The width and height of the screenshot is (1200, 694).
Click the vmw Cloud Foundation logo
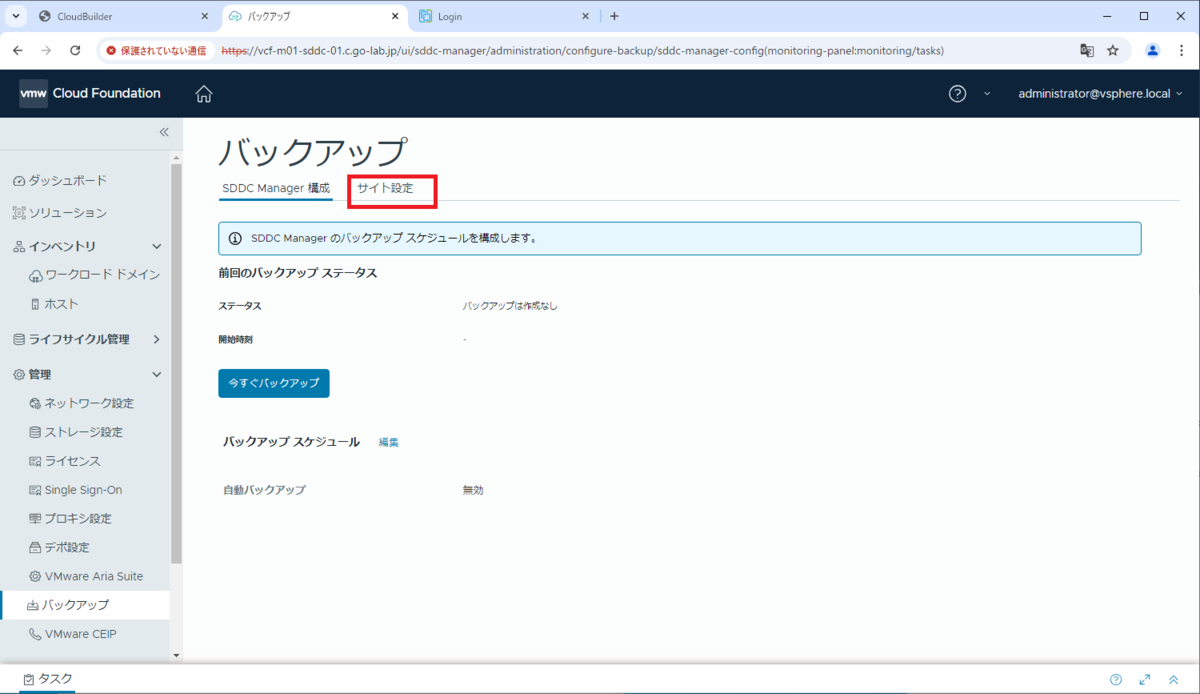pos(90,93)
